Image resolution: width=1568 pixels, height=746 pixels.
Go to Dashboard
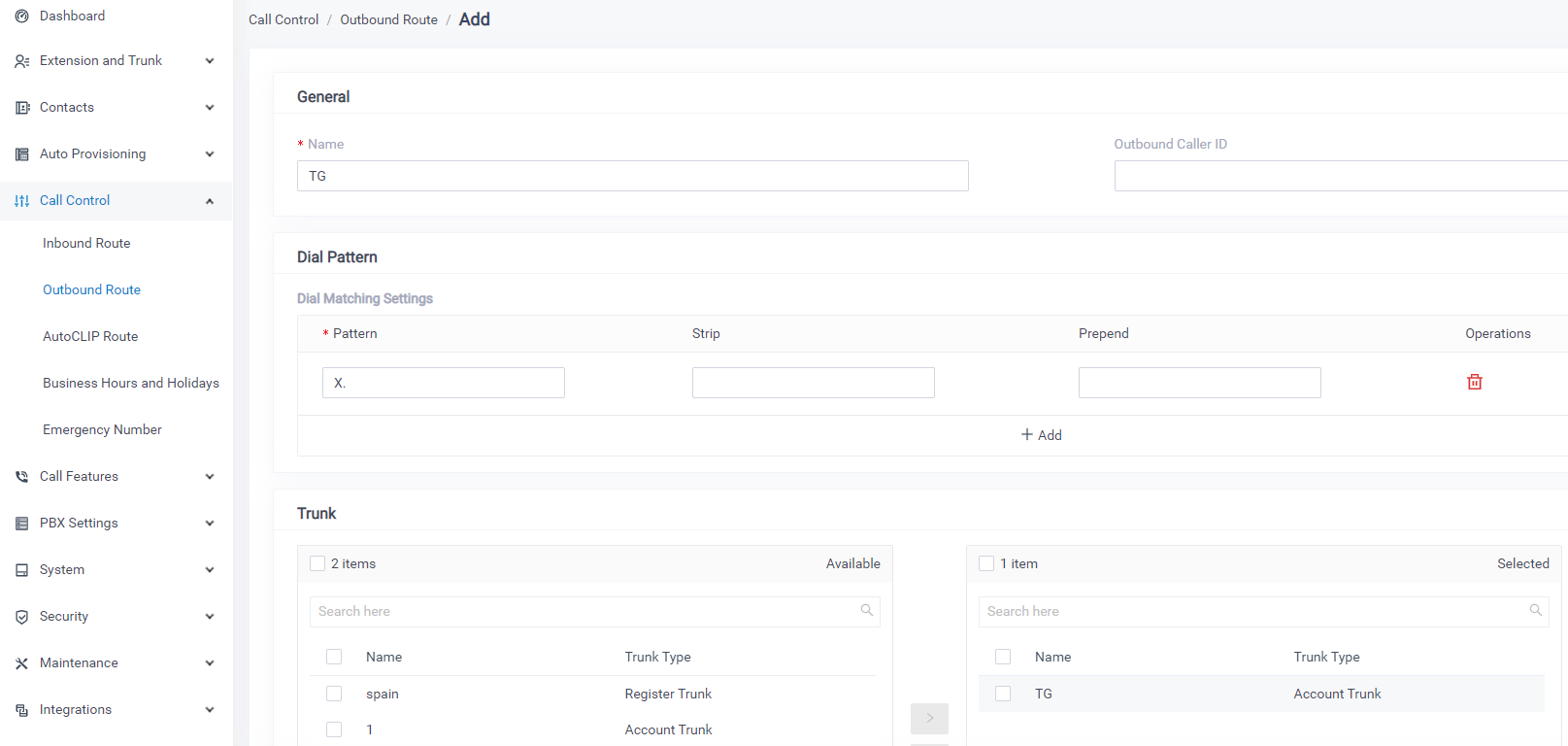(x=72, y=17)
